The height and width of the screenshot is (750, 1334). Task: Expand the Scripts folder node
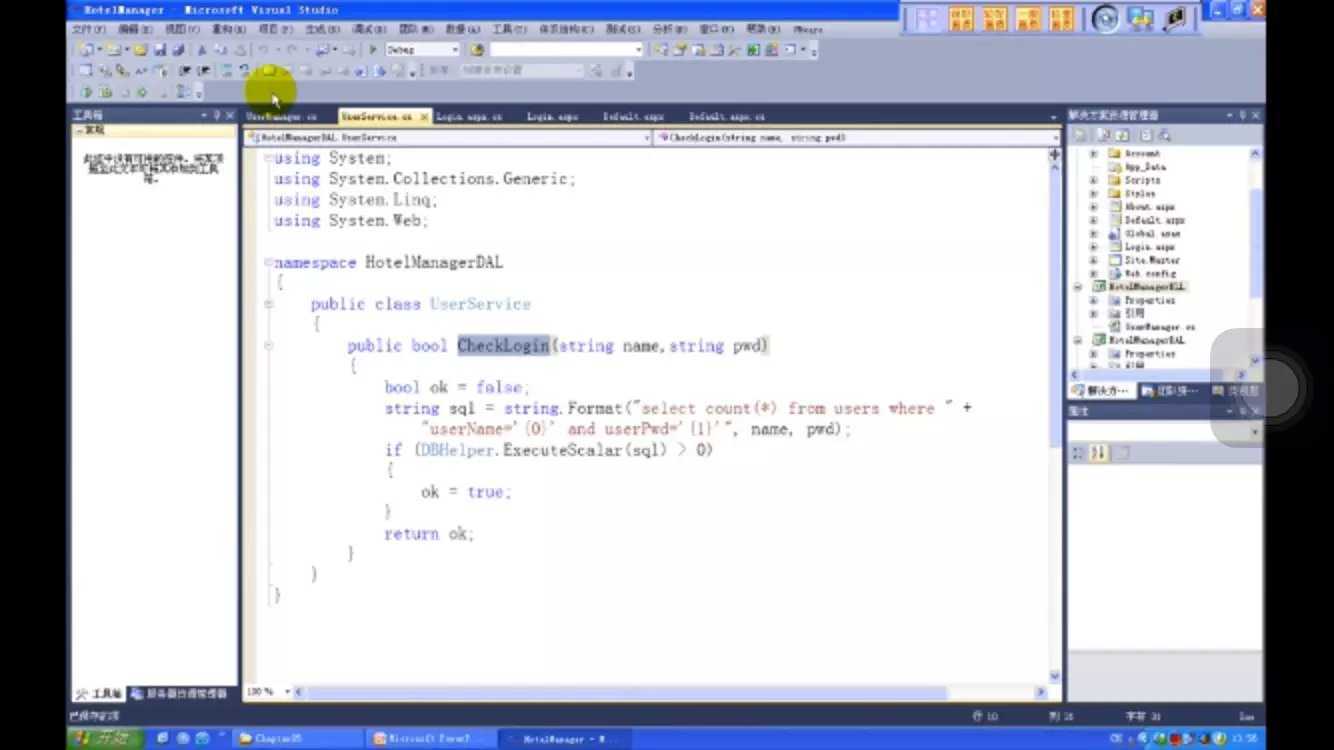tap(1093, 180)
